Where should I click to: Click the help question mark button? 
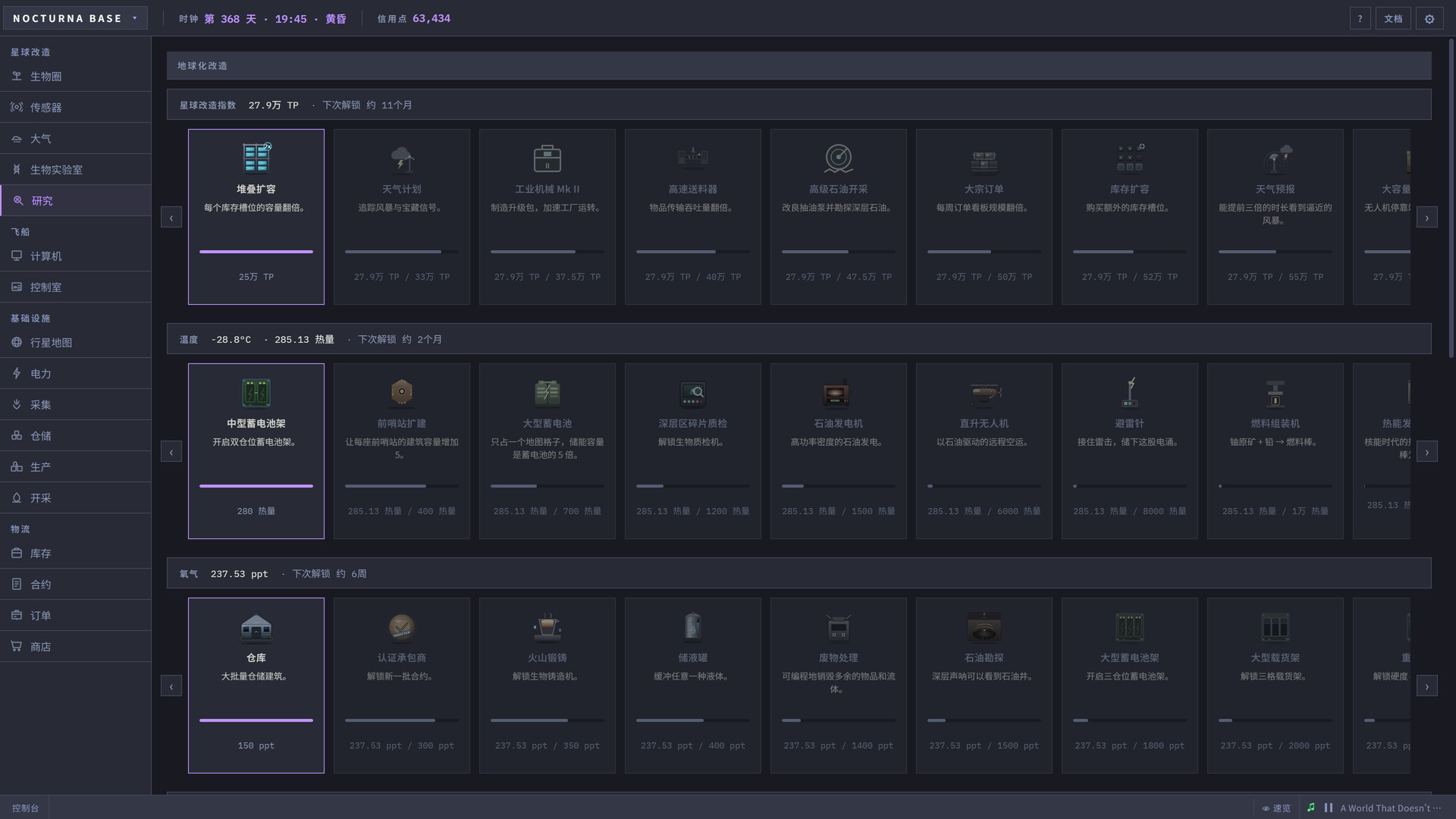click(x=1360, y=19)
